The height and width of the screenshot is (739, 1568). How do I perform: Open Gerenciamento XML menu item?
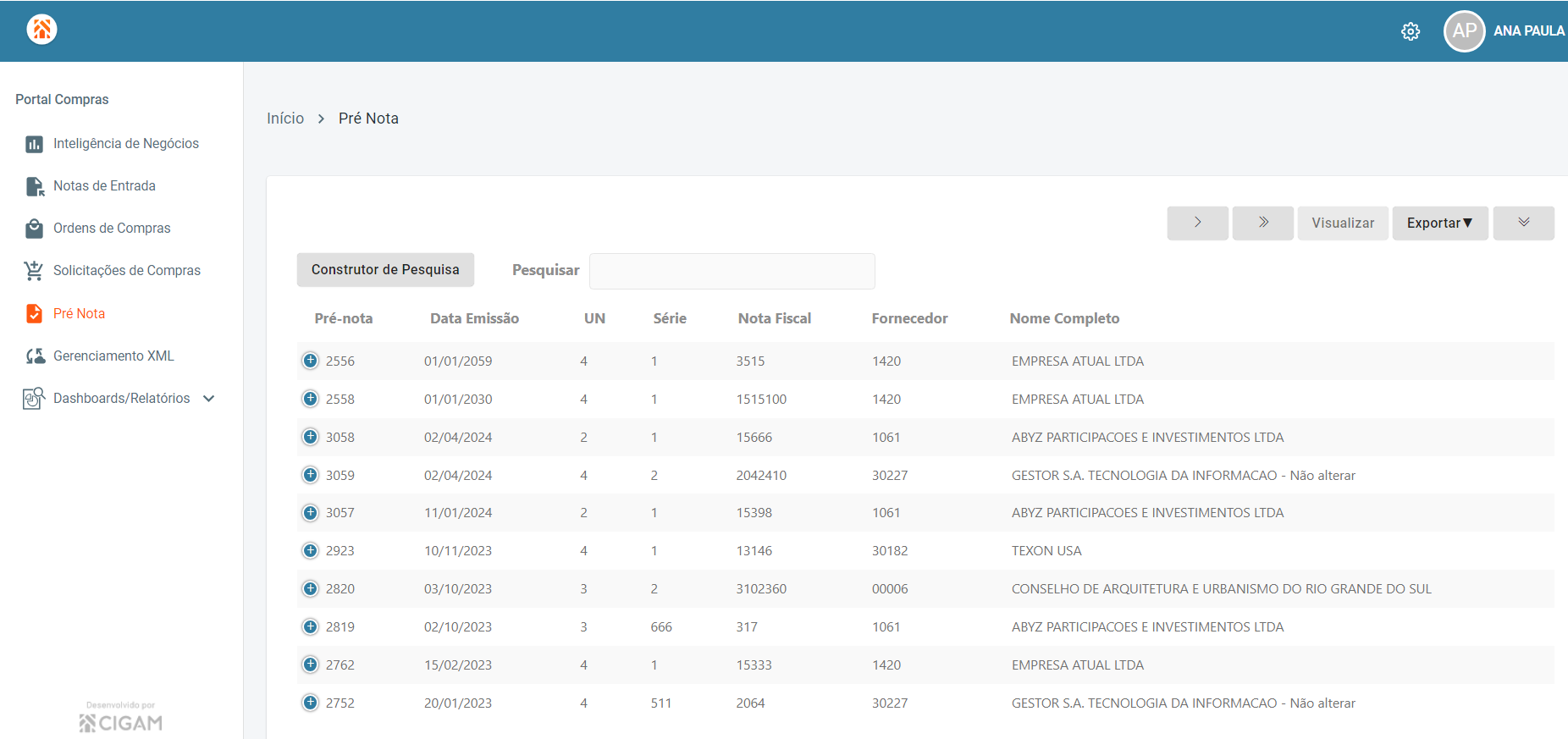pos(113,356)
